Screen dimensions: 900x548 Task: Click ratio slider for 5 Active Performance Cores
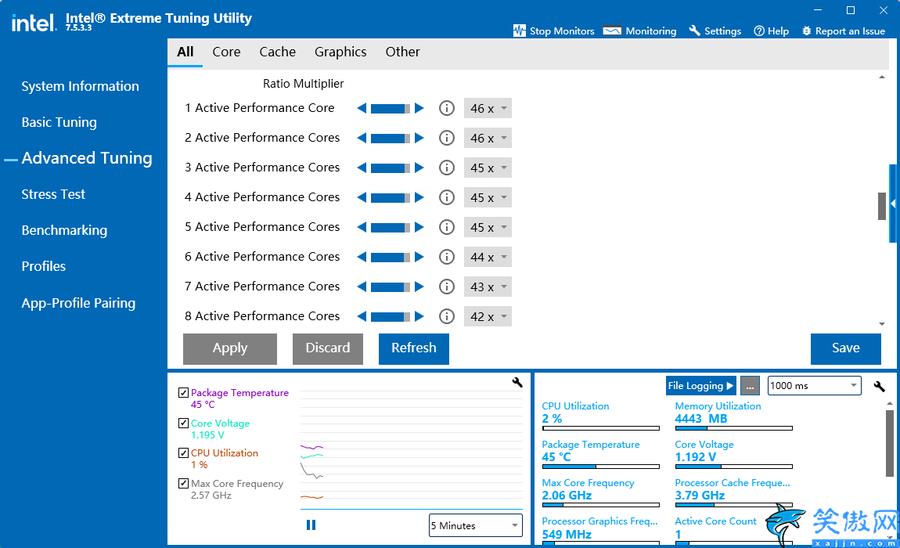coord(390,227)
